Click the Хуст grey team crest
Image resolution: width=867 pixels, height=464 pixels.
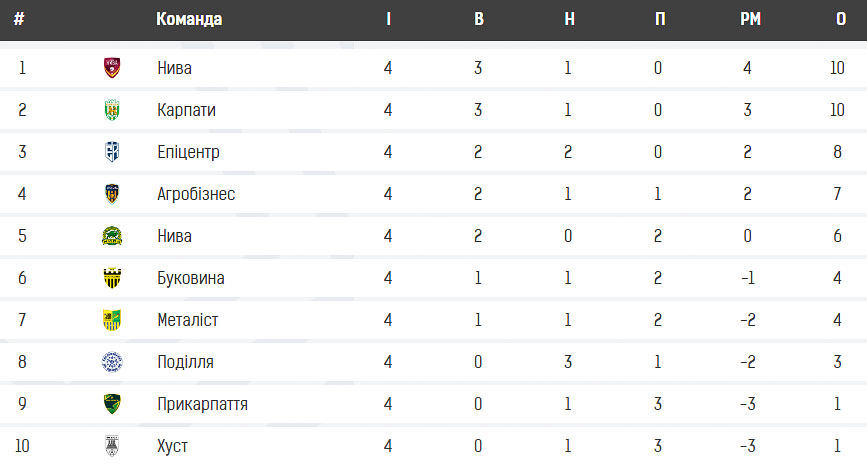pos(112,446)
